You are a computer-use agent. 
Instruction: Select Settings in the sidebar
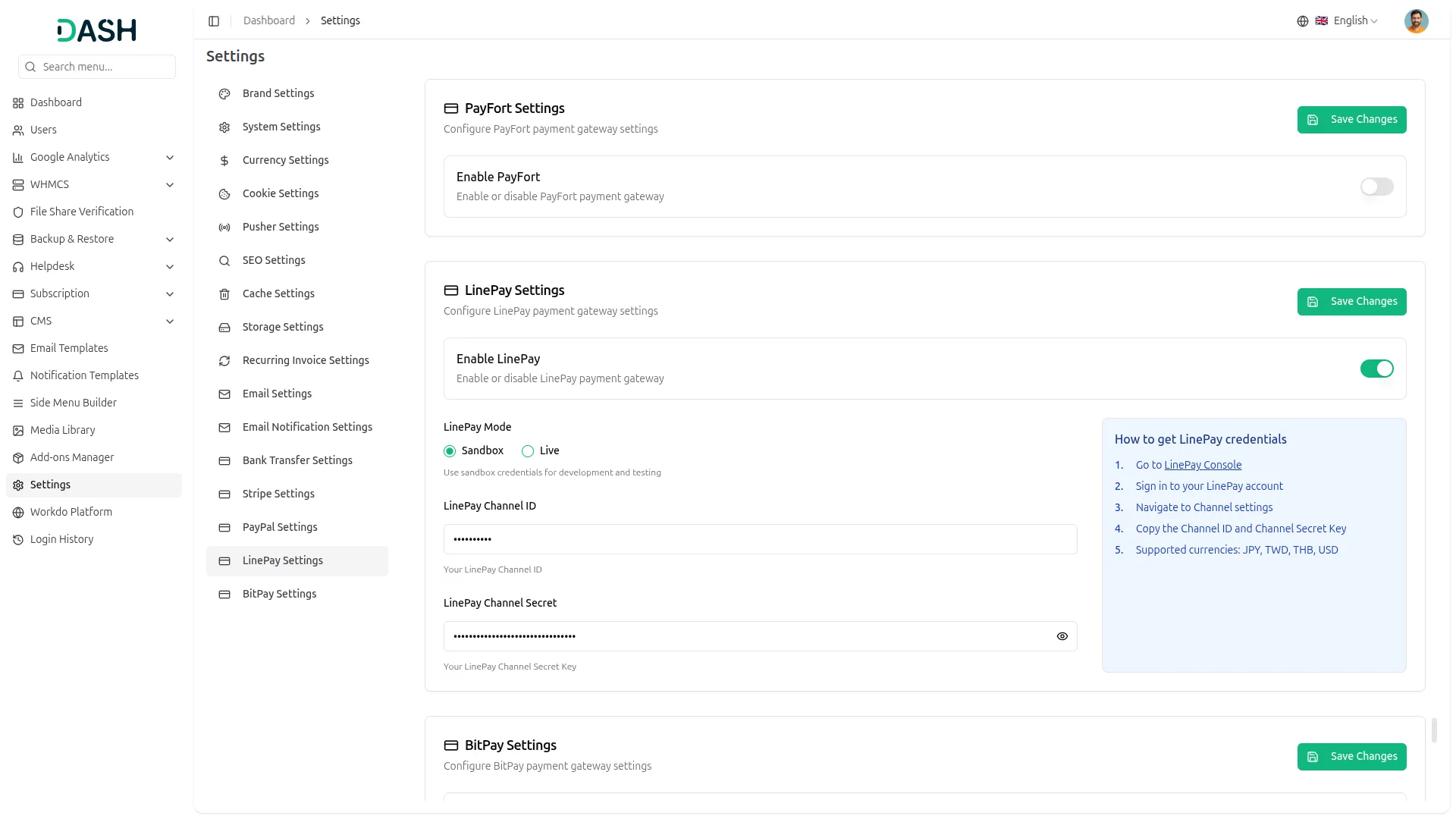click(94, 485)
